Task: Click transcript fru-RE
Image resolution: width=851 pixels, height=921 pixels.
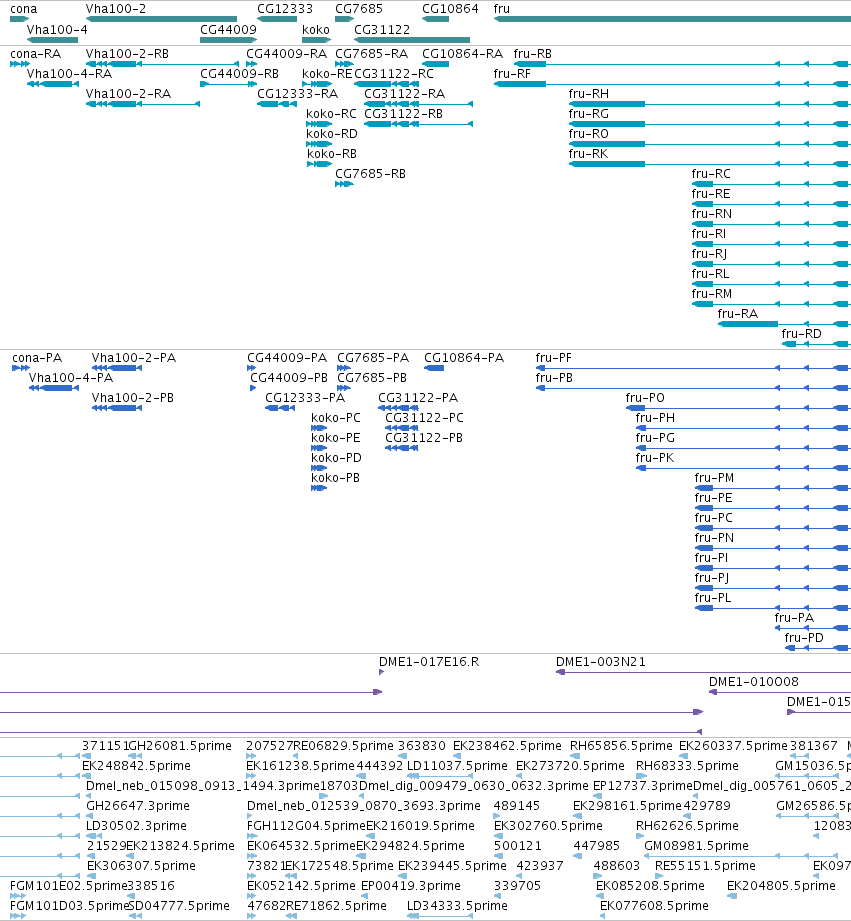Action: coord(711,194)
